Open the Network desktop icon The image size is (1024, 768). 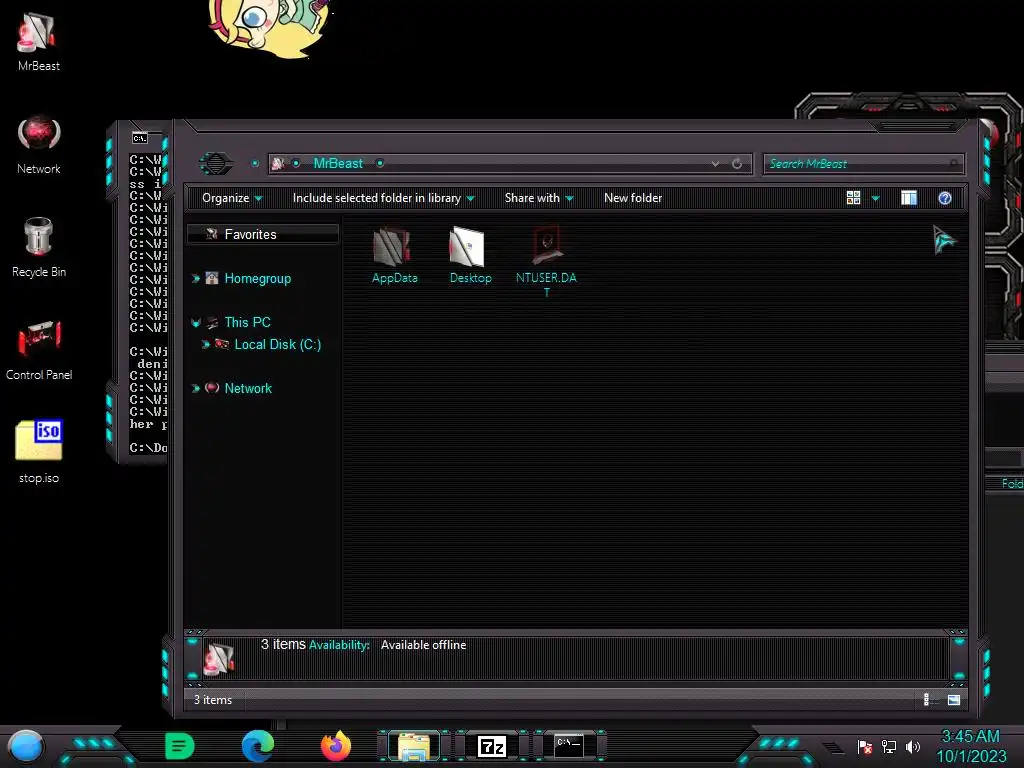tap(39, 146)
